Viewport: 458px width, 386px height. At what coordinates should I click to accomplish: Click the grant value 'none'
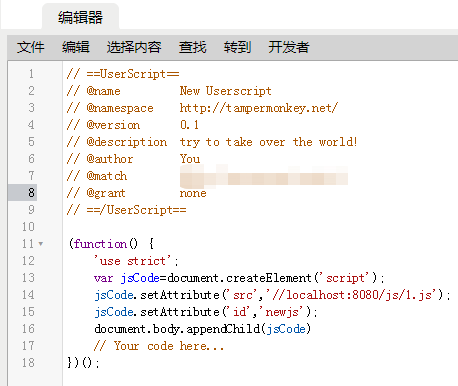pyautogui.click(x=193, y=193)
